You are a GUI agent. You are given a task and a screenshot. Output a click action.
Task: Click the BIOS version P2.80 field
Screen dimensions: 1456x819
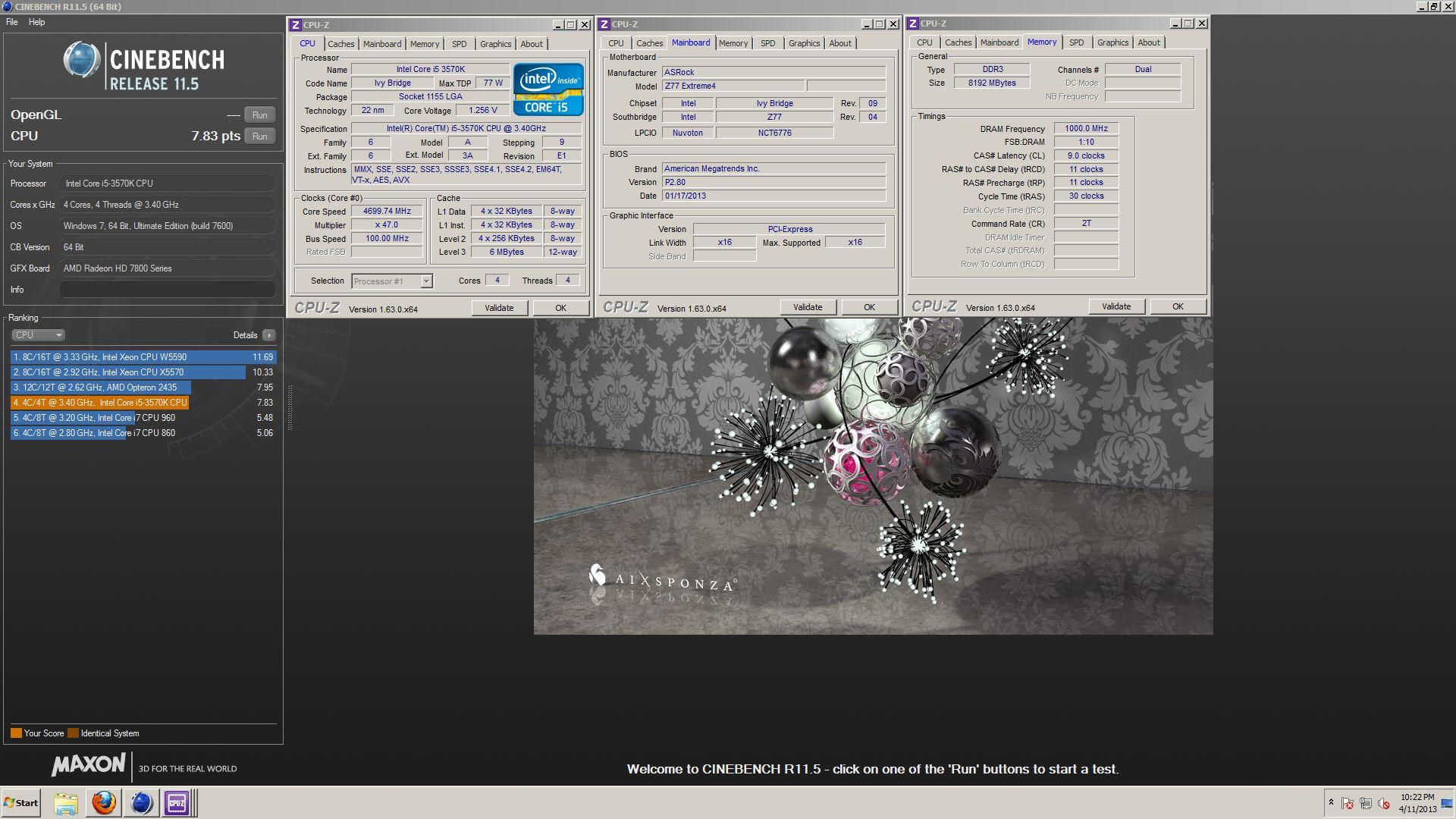click(x=773, y=183)
